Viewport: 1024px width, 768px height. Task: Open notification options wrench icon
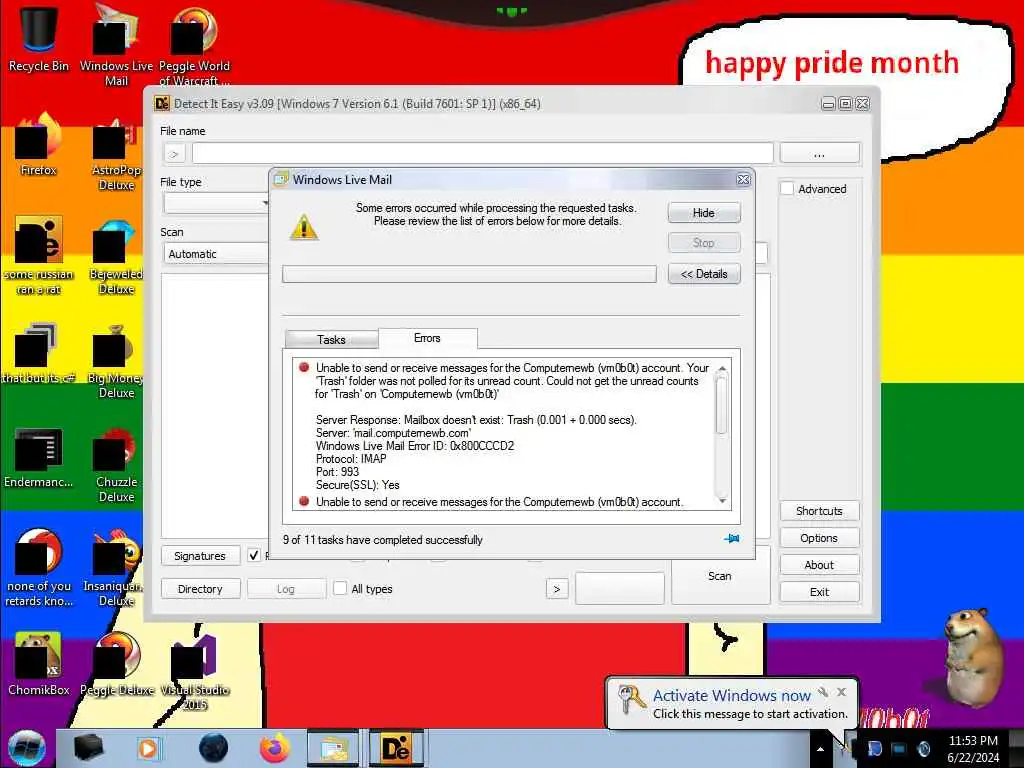[823, 692]
